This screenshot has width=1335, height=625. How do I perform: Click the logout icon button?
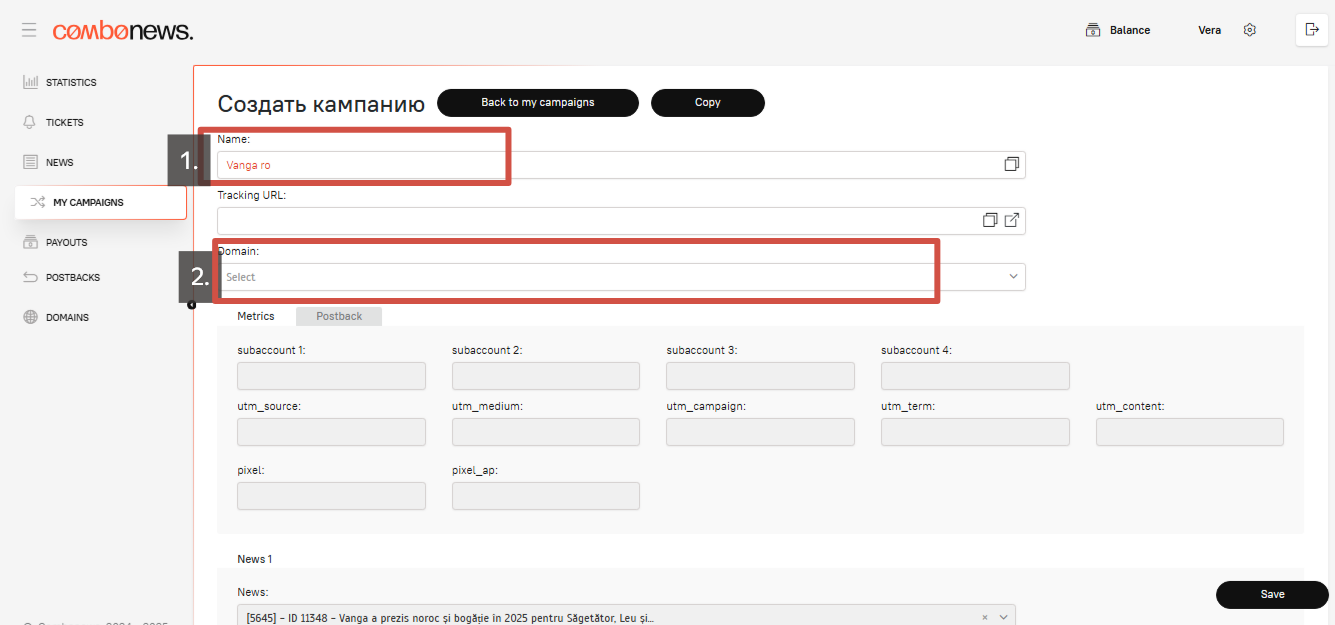coord(1312,30)
